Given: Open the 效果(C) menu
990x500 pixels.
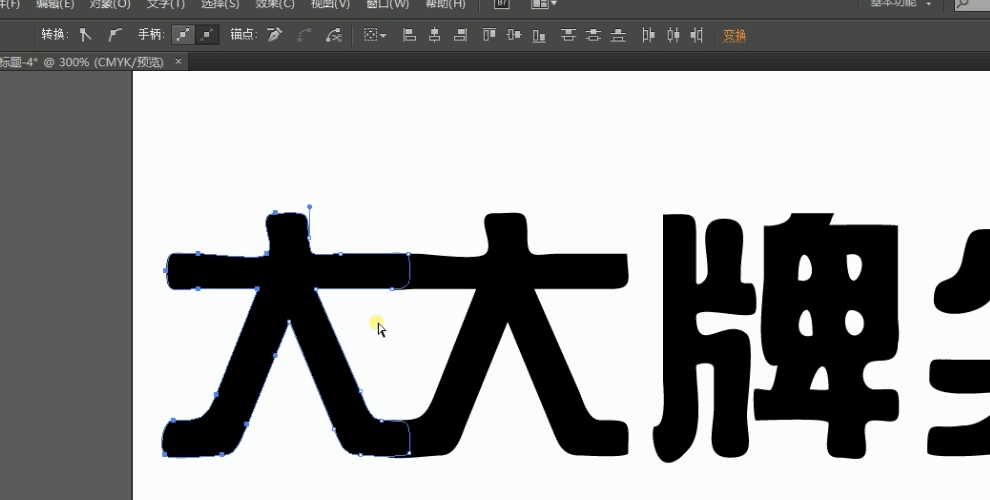Looking at the screenshot, I should (x=275, y=4).
